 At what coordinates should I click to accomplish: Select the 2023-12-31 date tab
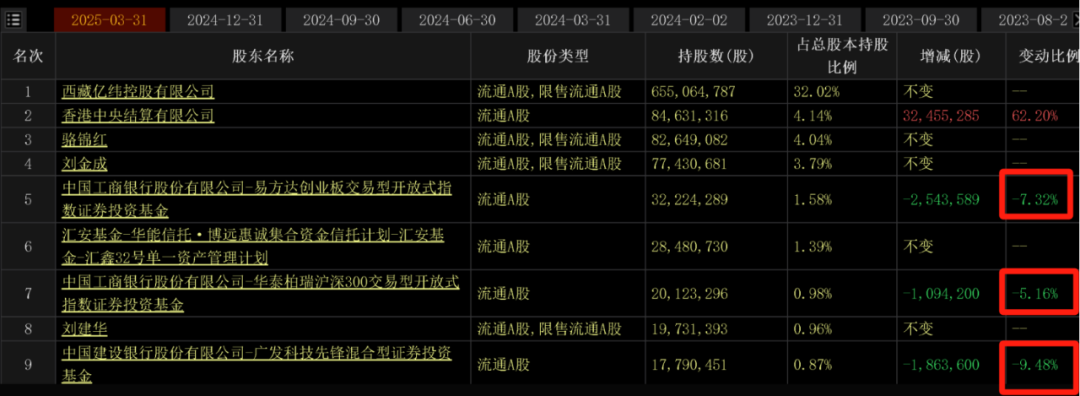coord(803,20)
